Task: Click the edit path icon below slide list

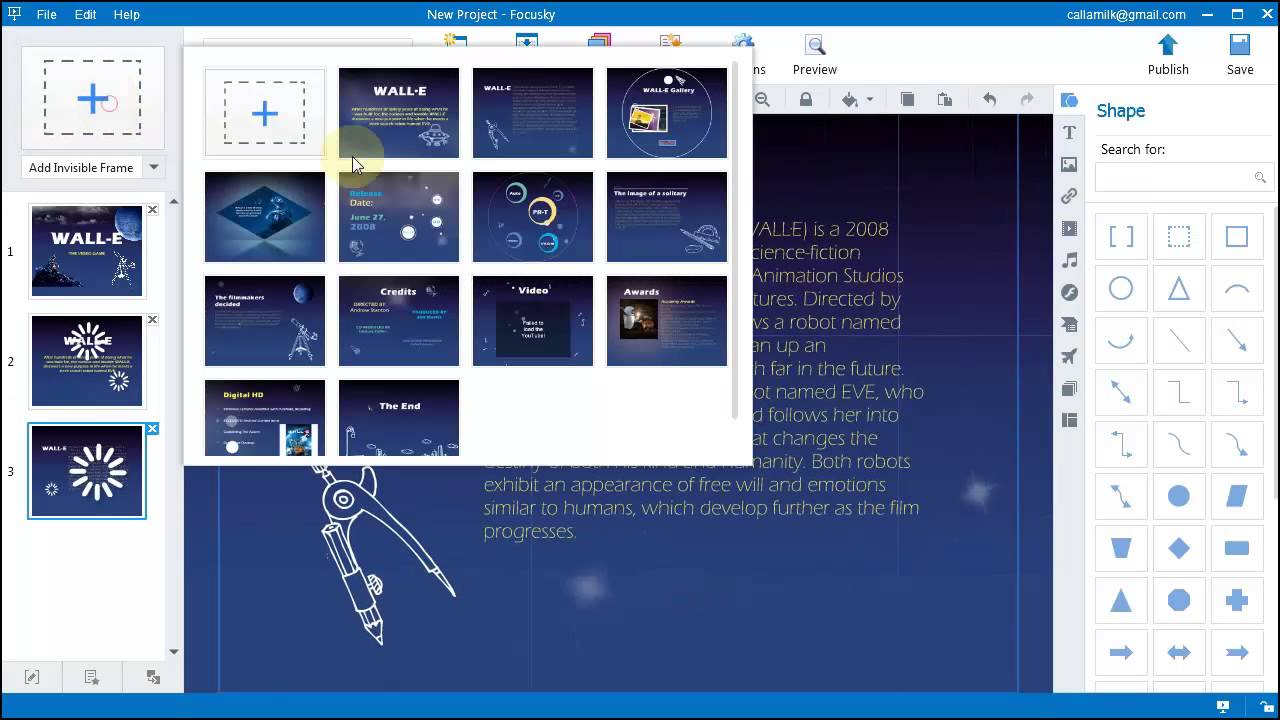Action: pos(32,677)
